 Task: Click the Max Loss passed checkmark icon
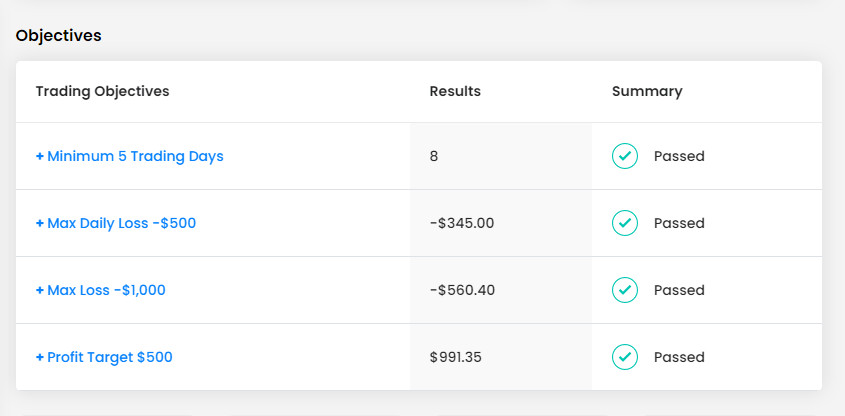[625, 290]
